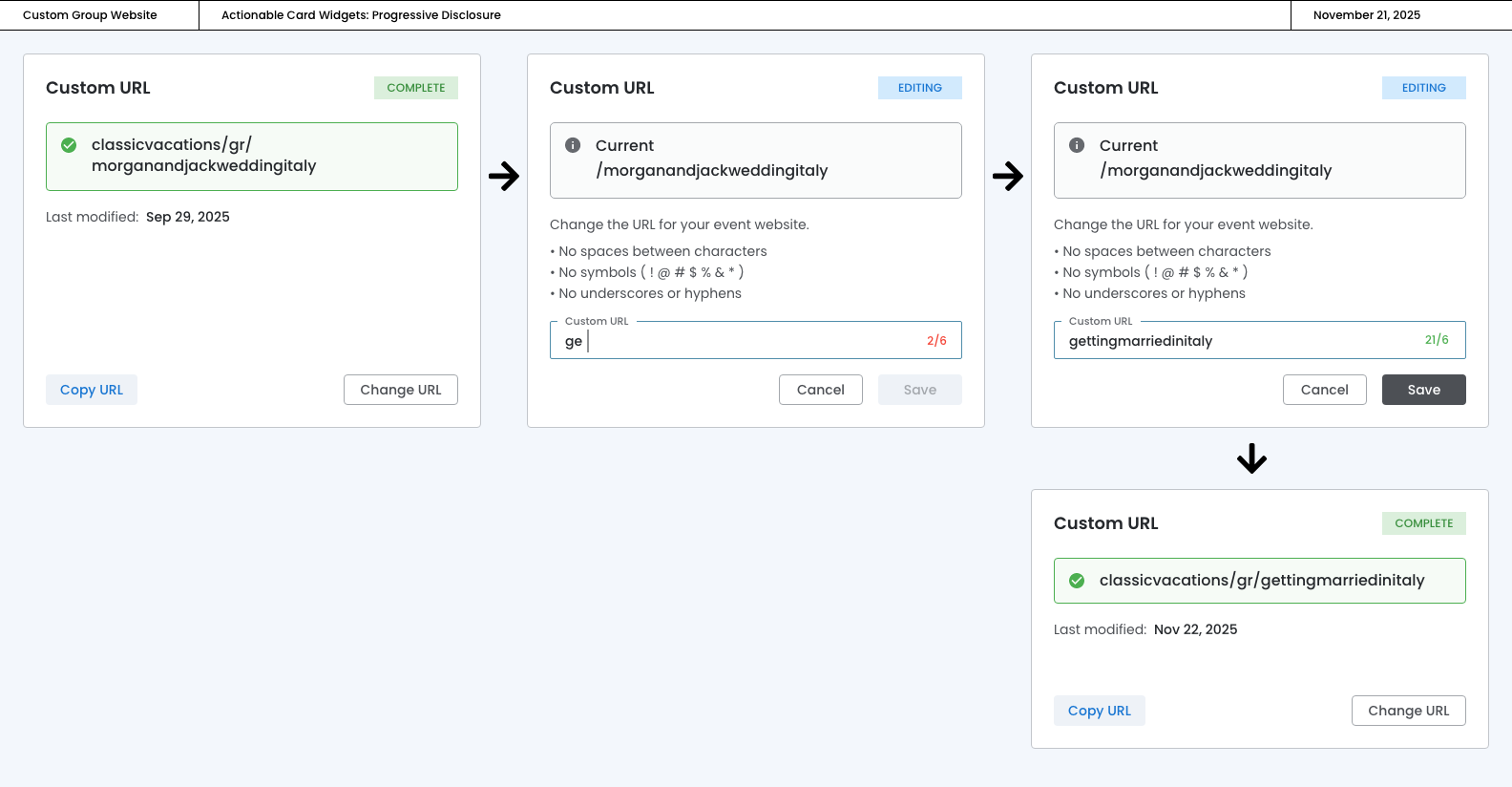1512x787 pixels.
Task: Click the info icon in the top-right card
Action: tap(1077, 145)
